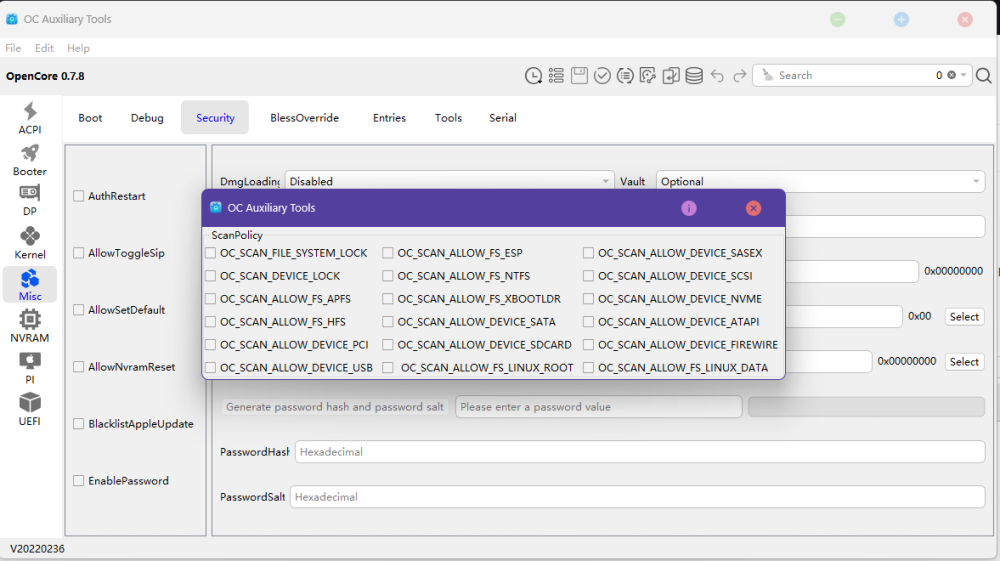This screenshot has height=561, width=1000.
Task: Switch to the BlessOverride tab
Action: point(304,118)
